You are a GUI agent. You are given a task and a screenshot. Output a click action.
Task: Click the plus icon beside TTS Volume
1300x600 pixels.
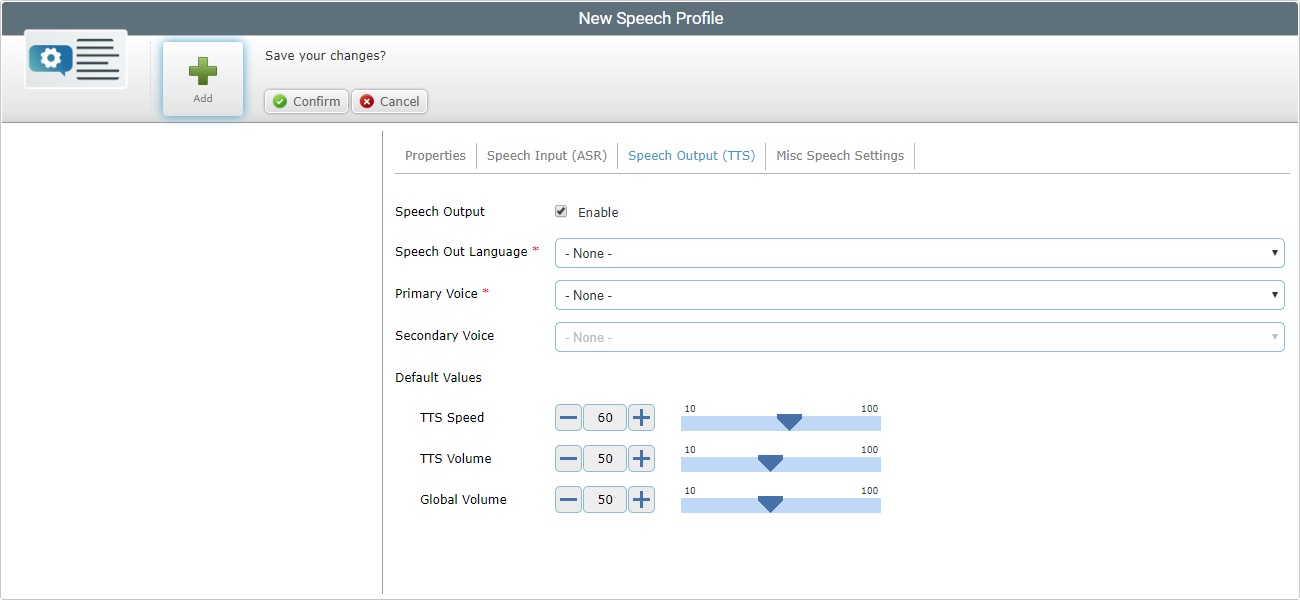641,458
